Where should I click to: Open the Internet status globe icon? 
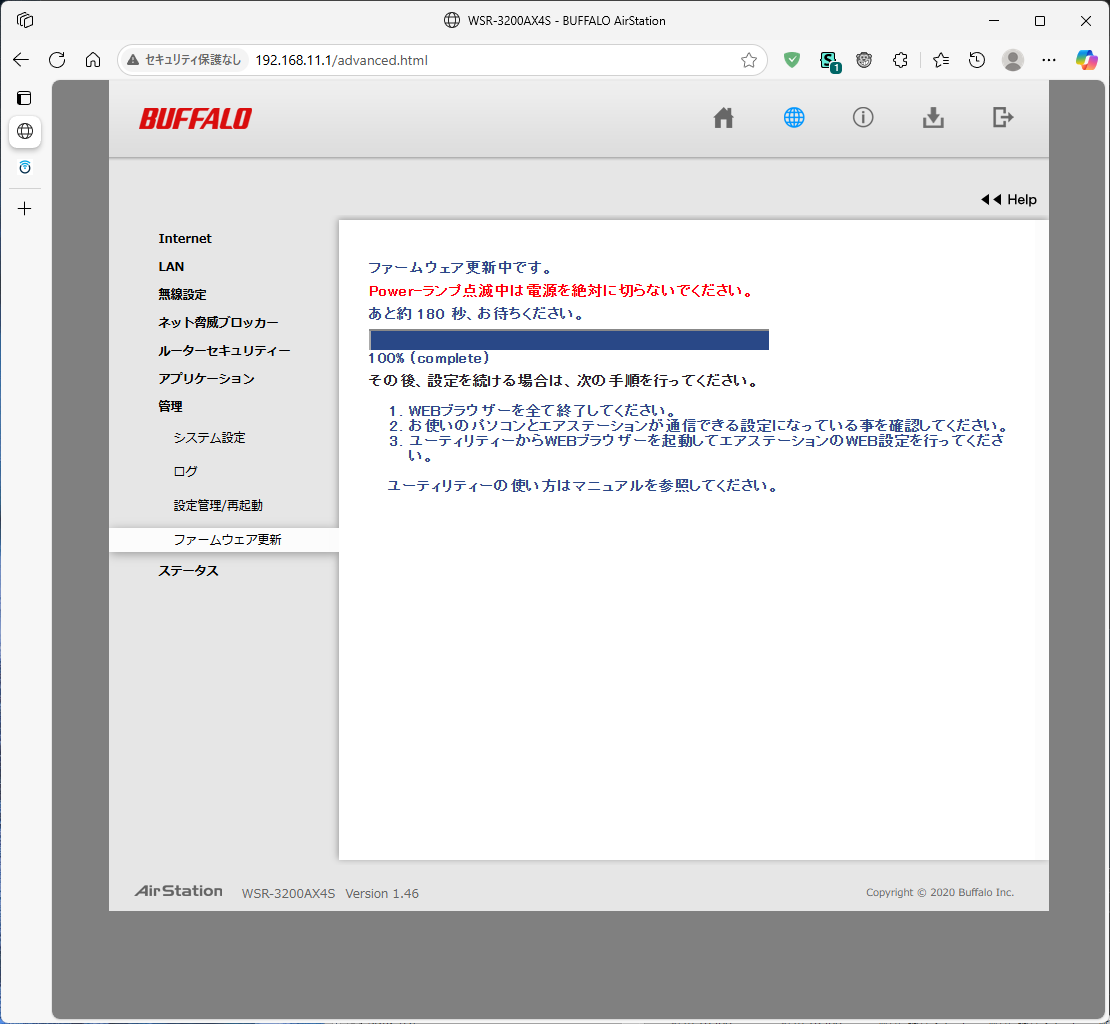[793, 117]
